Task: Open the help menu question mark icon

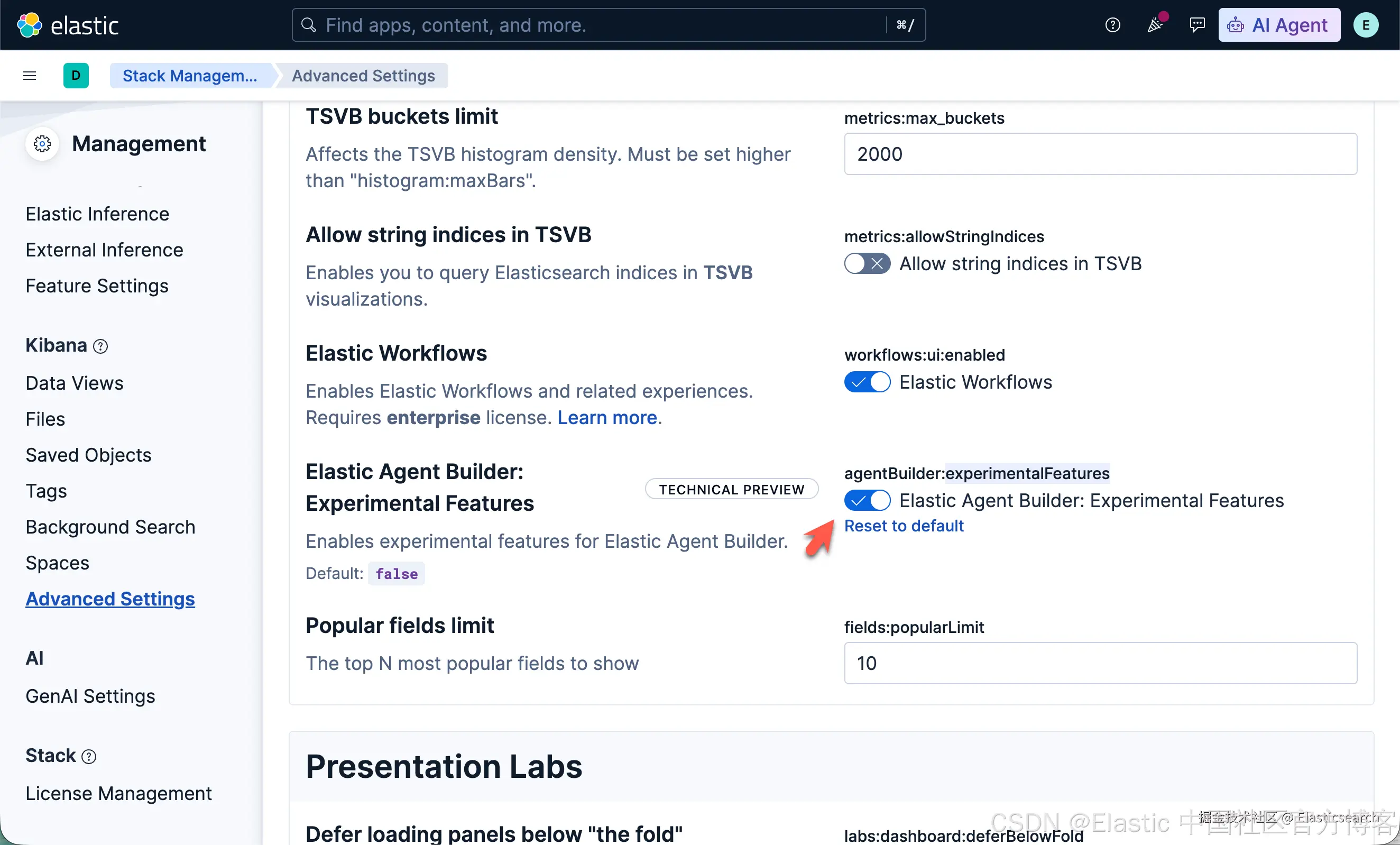Action: (x=1112, y=25)
